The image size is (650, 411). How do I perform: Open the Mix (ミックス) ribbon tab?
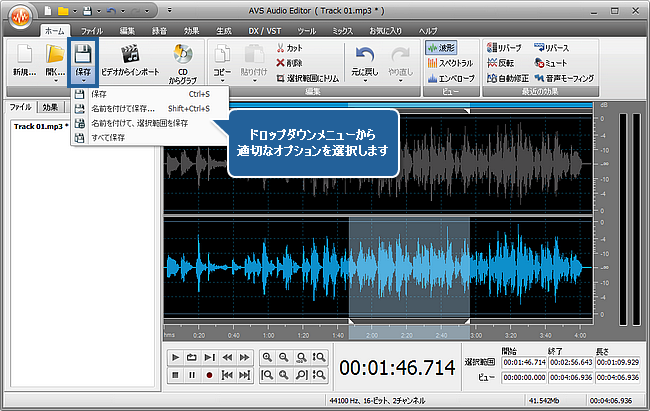point(342,31)
